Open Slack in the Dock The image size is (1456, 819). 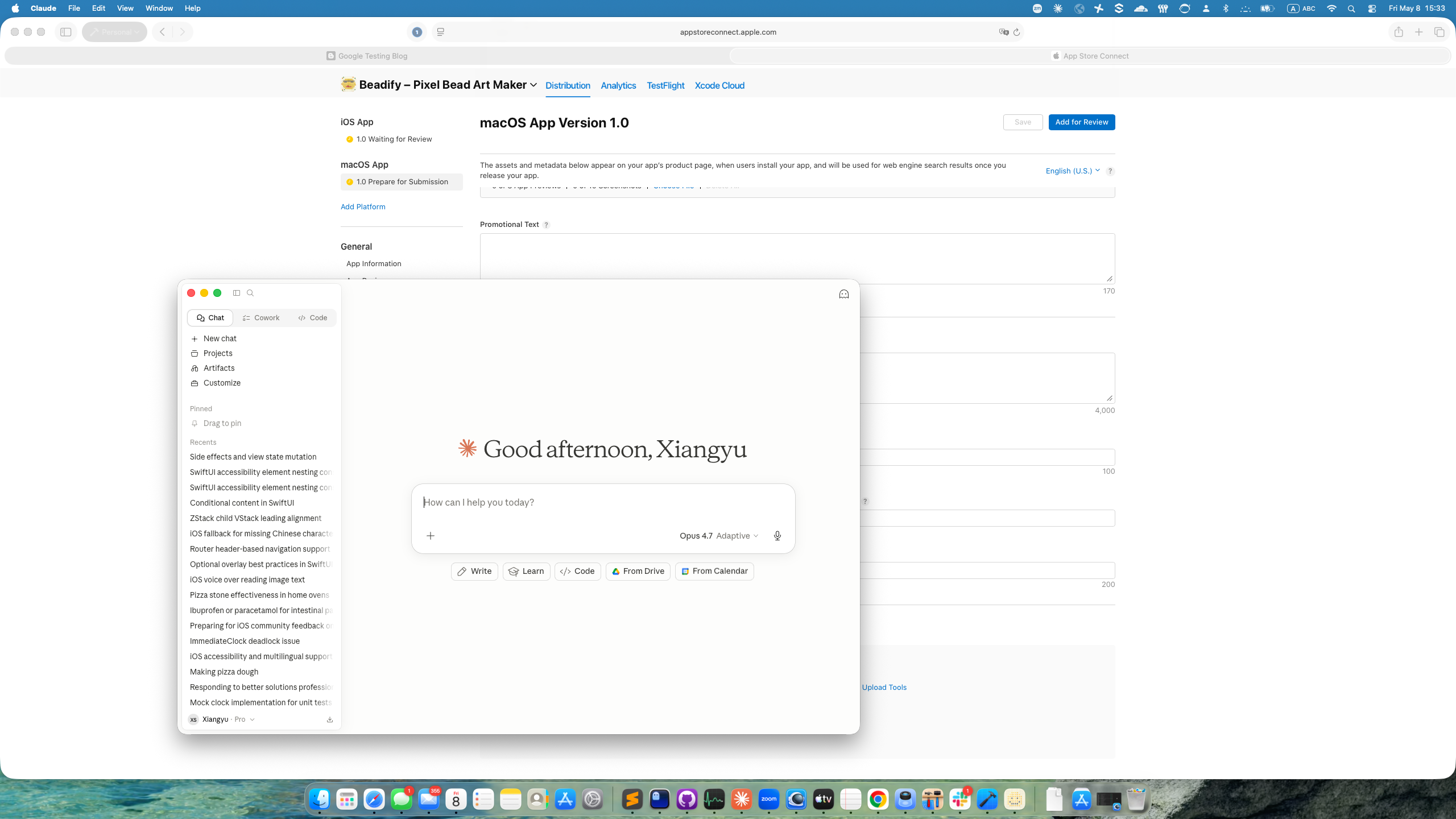click(x=960, y=800)
